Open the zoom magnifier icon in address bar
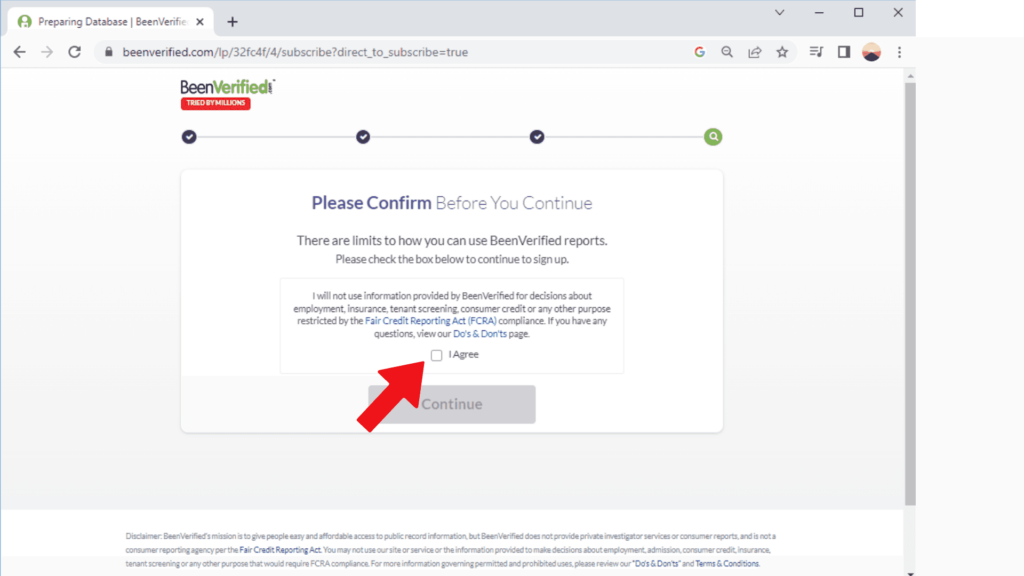 click(x=727, y=52)
